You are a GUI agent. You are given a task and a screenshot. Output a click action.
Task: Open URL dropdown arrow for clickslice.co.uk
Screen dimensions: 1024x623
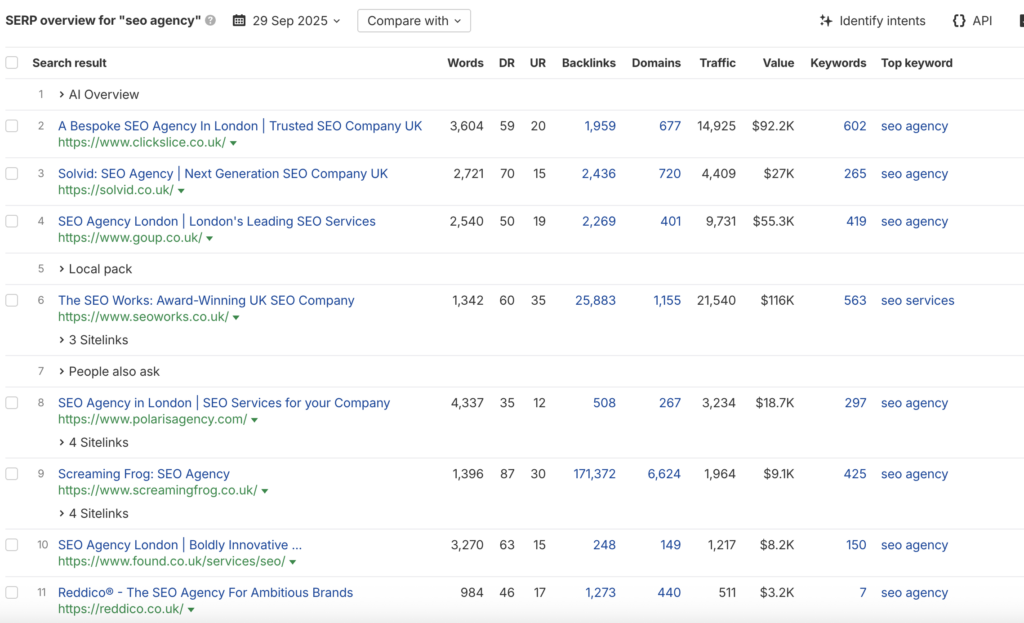point(233,144)
